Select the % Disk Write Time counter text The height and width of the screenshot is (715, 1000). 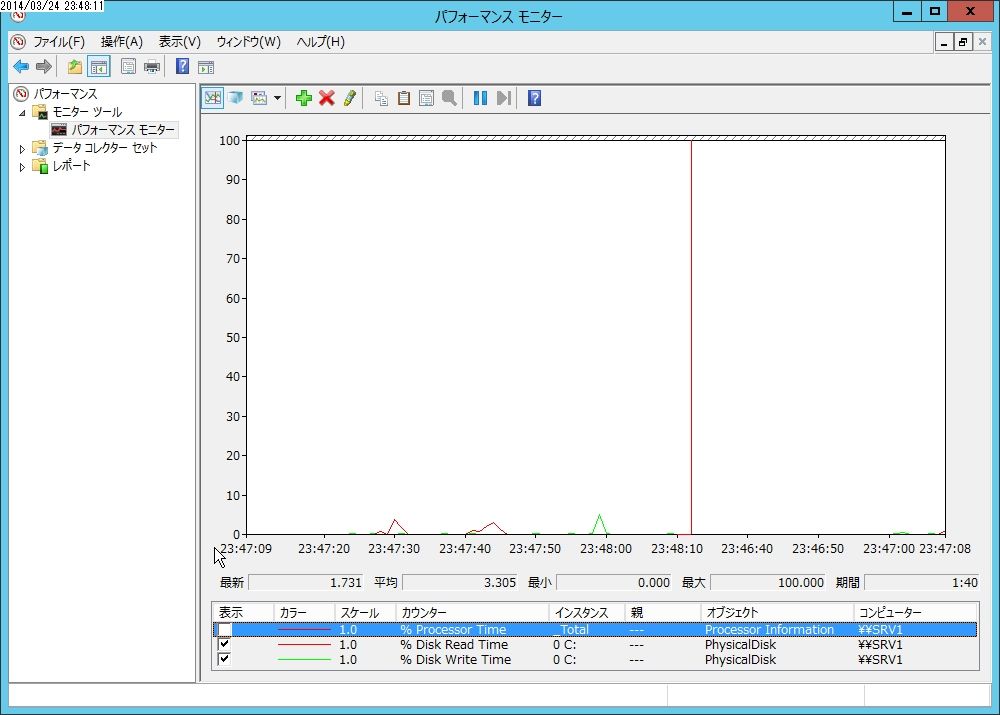point(455,660)
